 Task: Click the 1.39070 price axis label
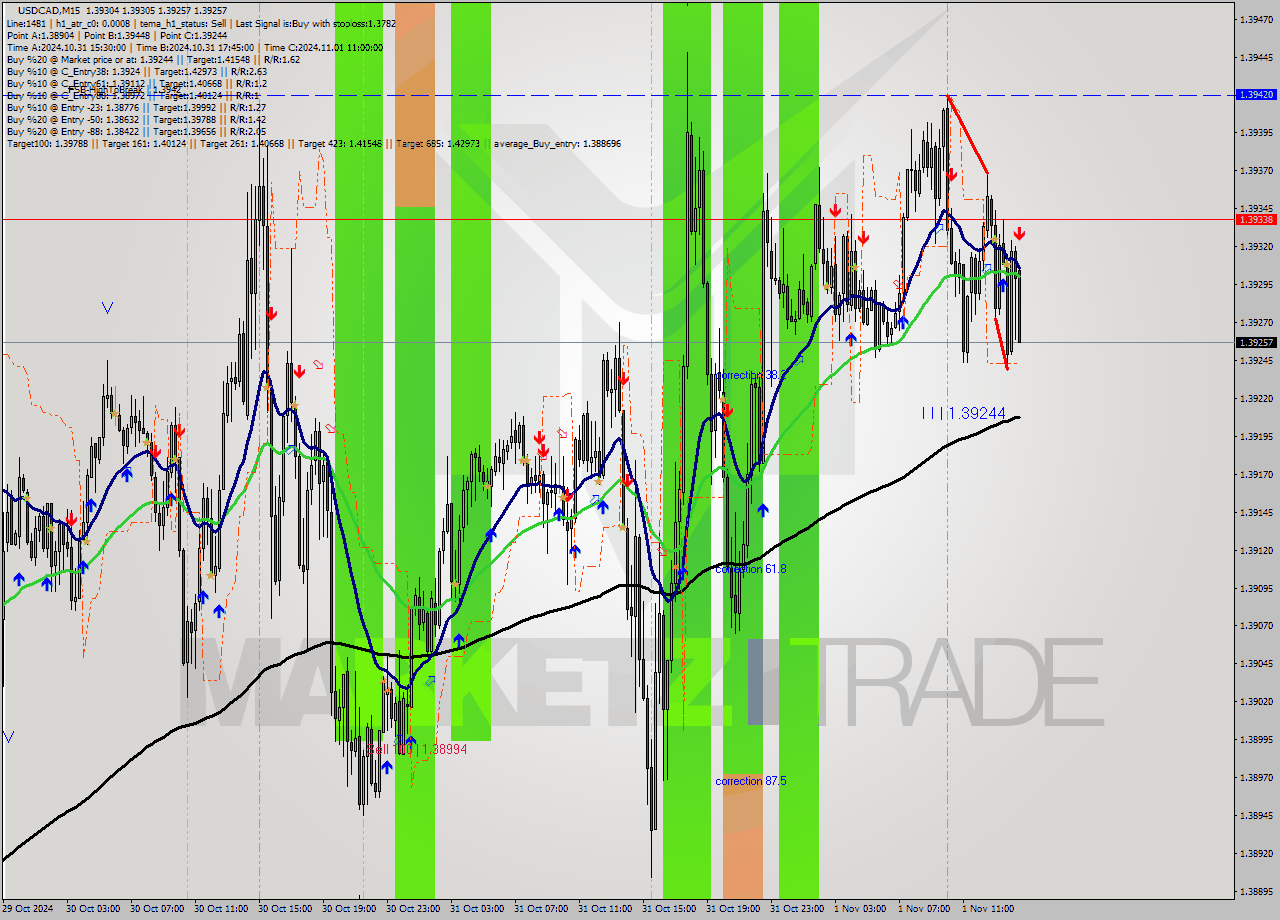[x=1256, y=626]
